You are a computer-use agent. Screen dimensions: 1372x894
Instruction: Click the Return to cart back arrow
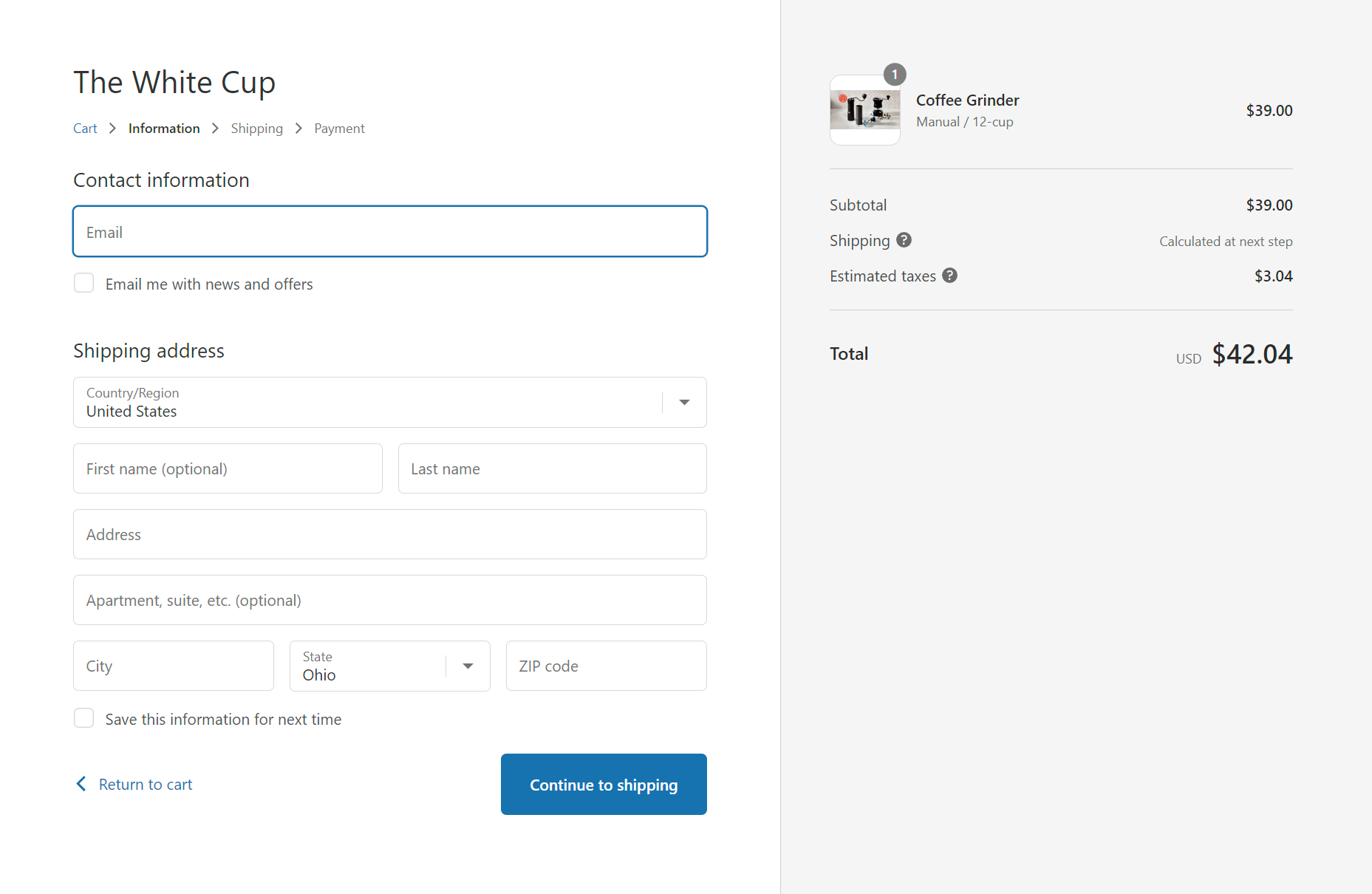coord(81,784)
